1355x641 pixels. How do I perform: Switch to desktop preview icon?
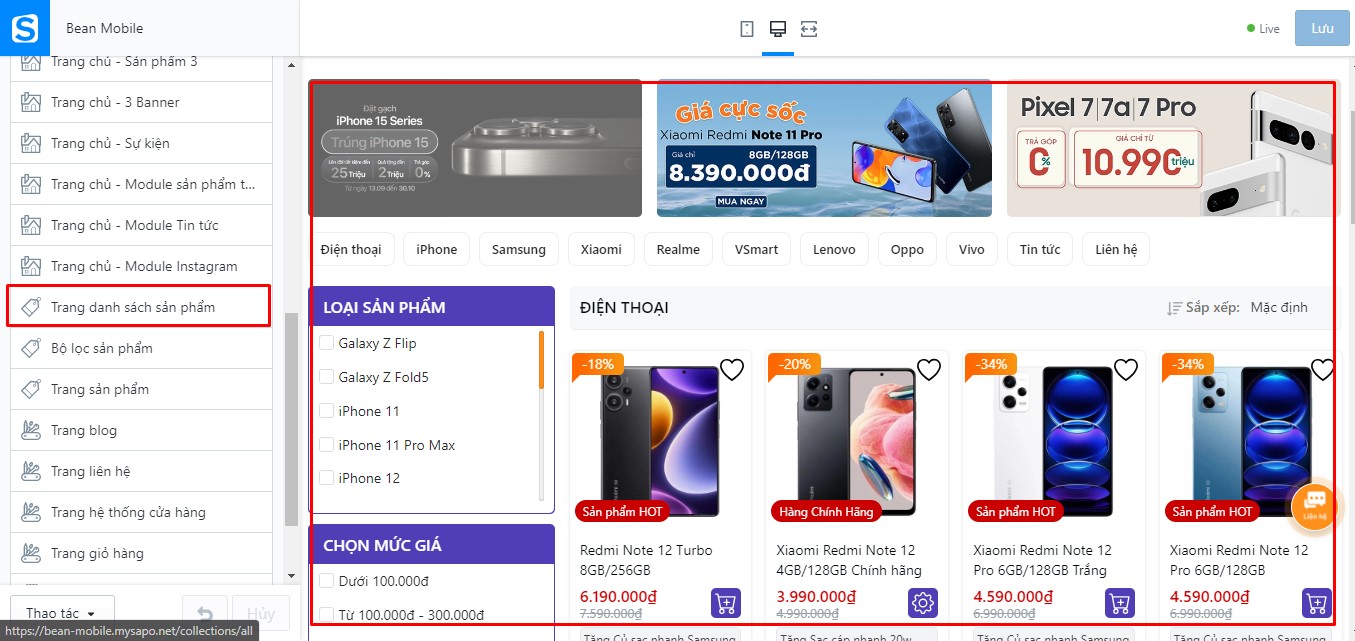click(x=777, y=29)
